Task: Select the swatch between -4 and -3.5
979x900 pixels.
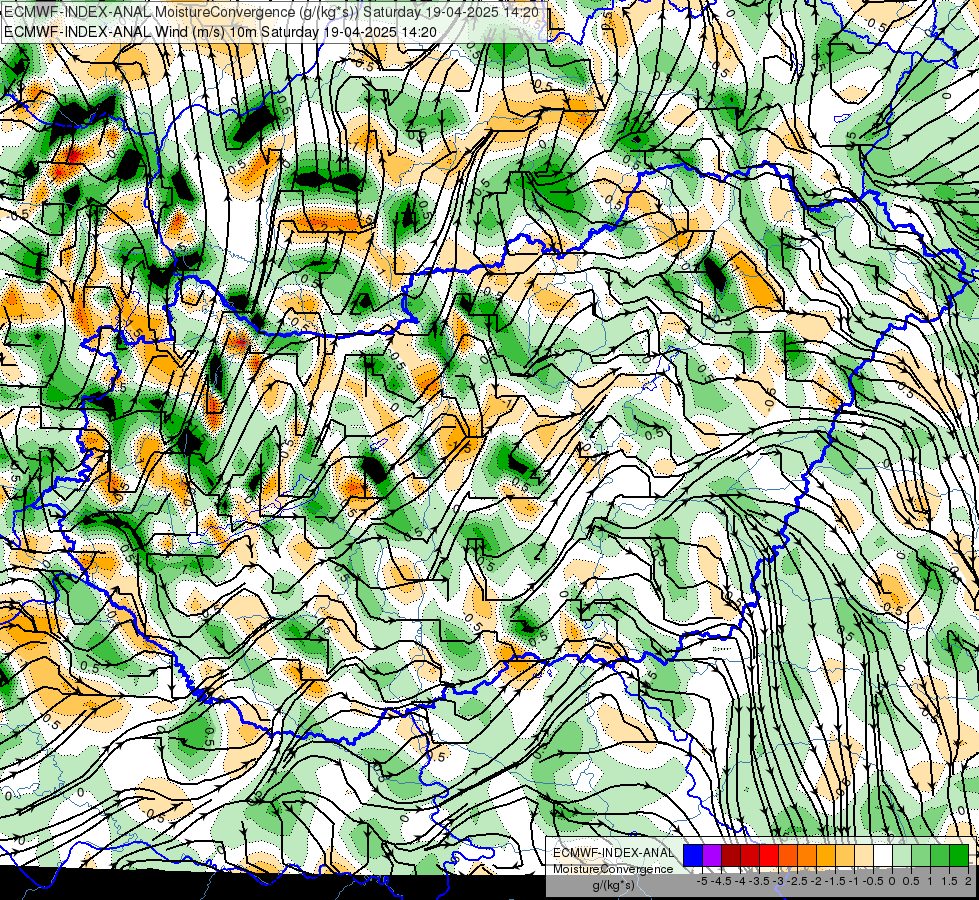Action: [750, 856]
